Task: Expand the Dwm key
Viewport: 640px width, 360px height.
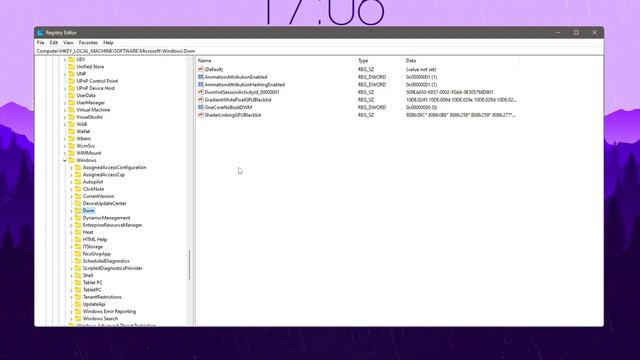Action: click(71, 211)
